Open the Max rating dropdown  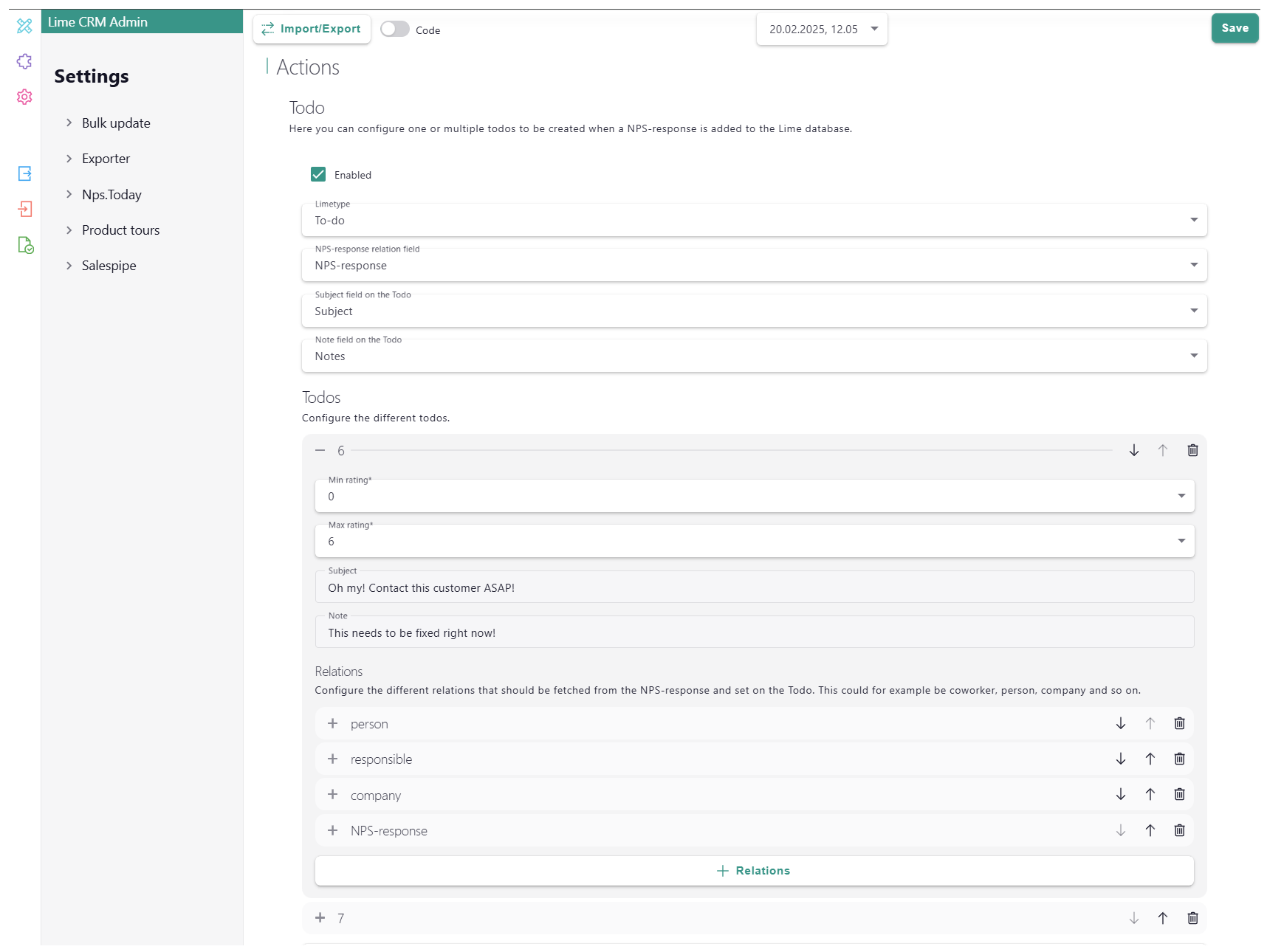pos(754,542)
